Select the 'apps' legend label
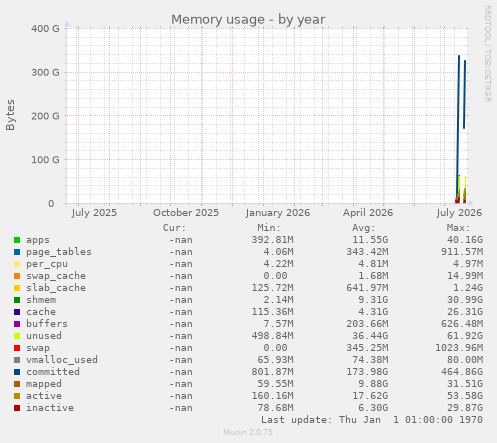497x443 pixels. [x=38, y=240]
